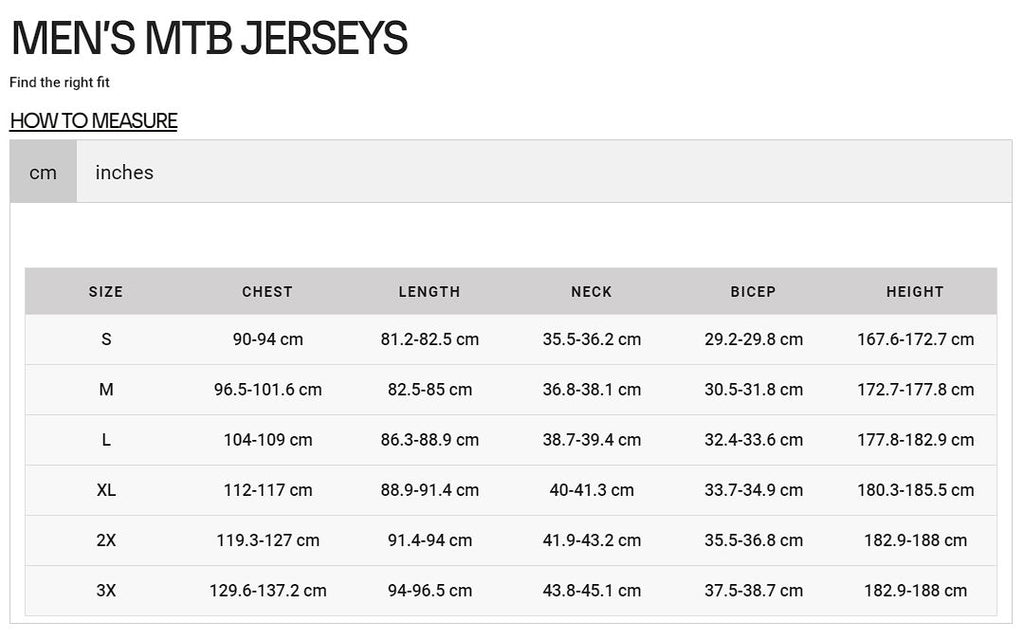Click the MEN'S MTB JERSEYS heading
Viewport: 1024px width, 640px height.
[210, 38]
